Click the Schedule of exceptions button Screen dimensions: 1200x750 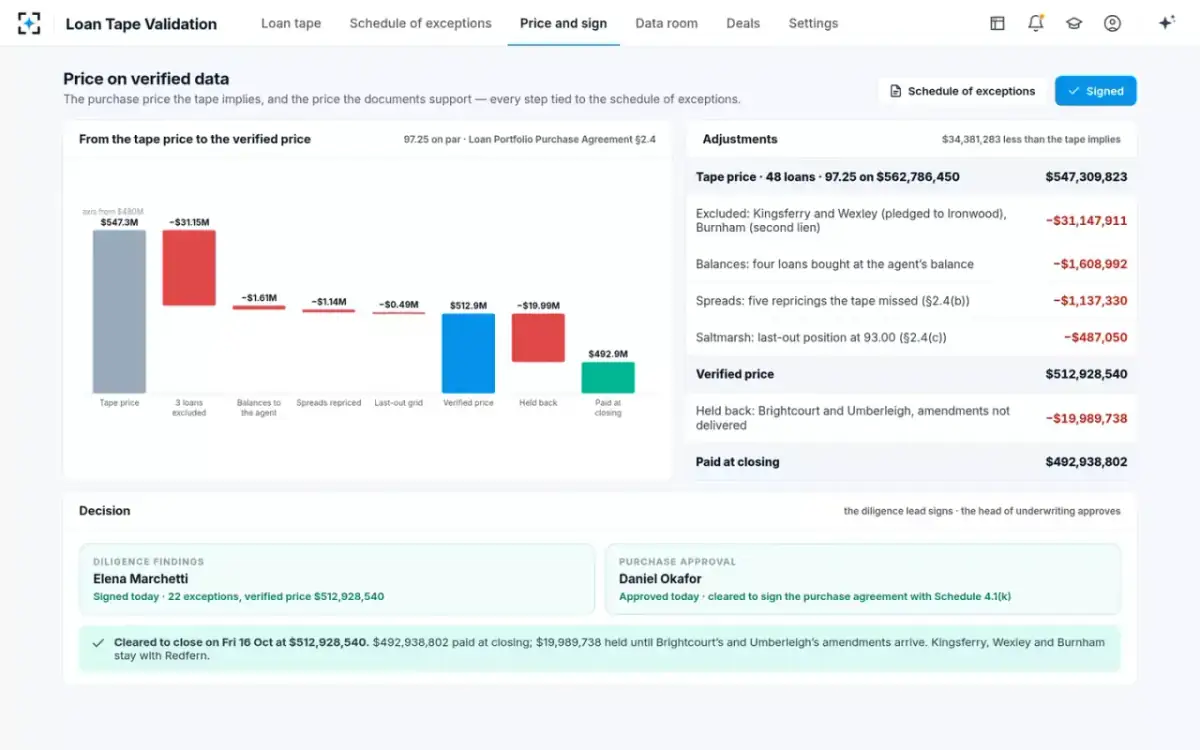click(963, 91)
